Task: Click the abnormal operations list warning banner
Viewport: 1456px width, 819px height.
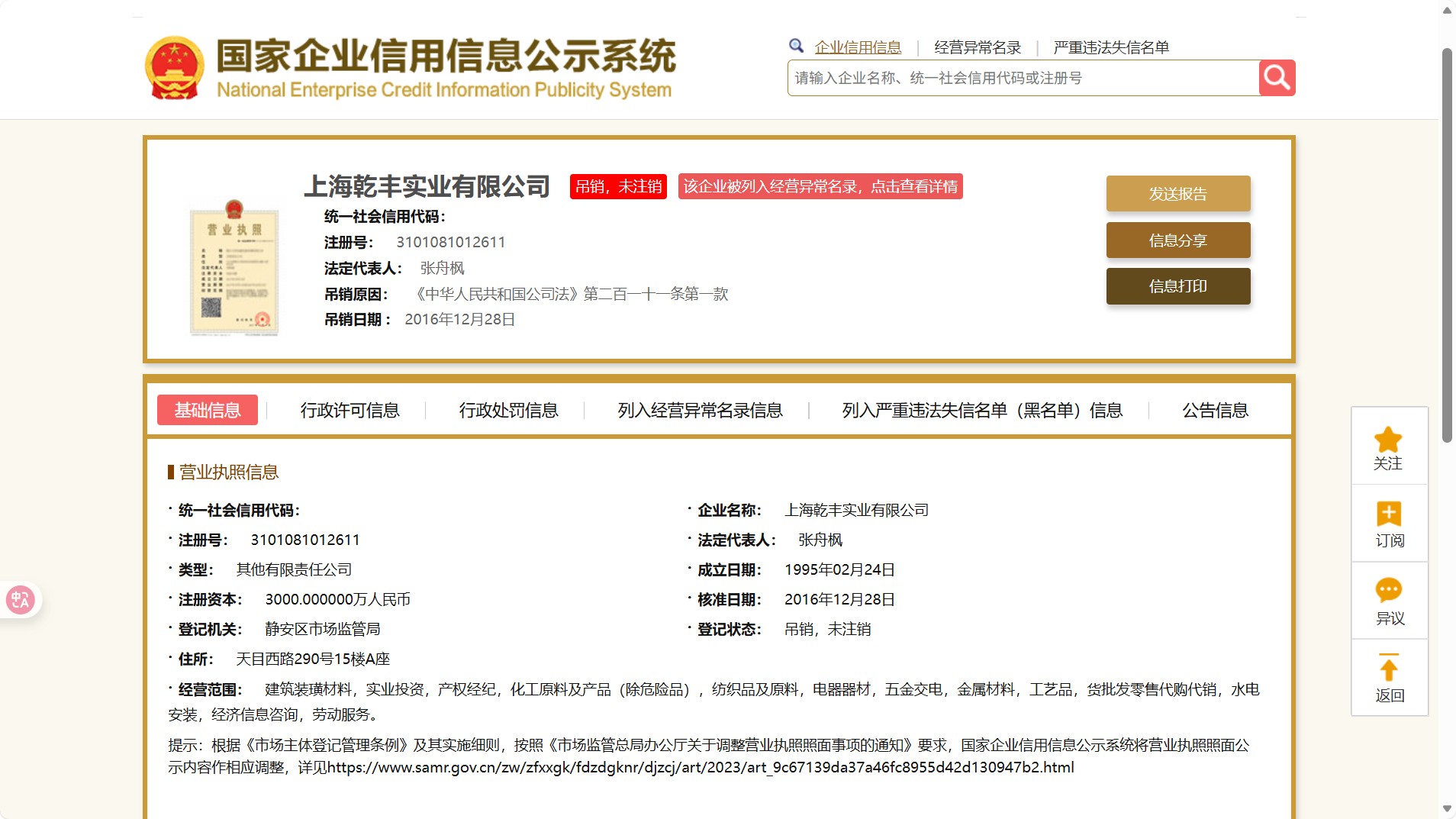Action: (x=820, y=187)
